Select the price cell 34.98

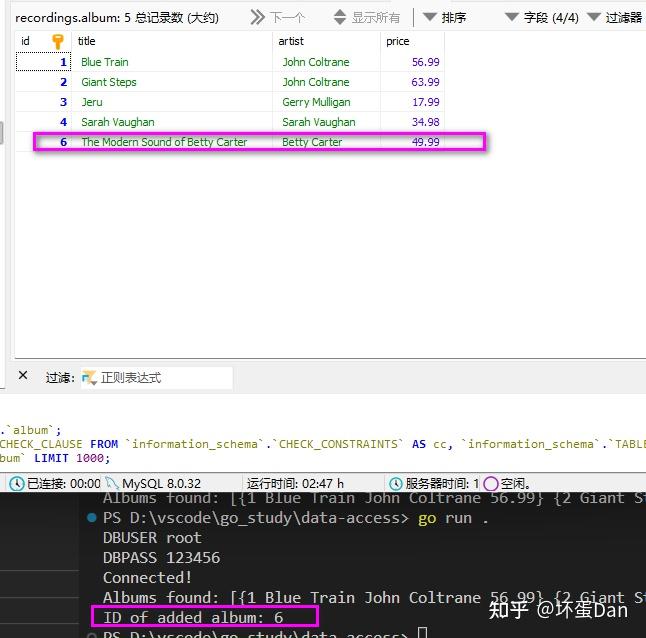[412, 122]
